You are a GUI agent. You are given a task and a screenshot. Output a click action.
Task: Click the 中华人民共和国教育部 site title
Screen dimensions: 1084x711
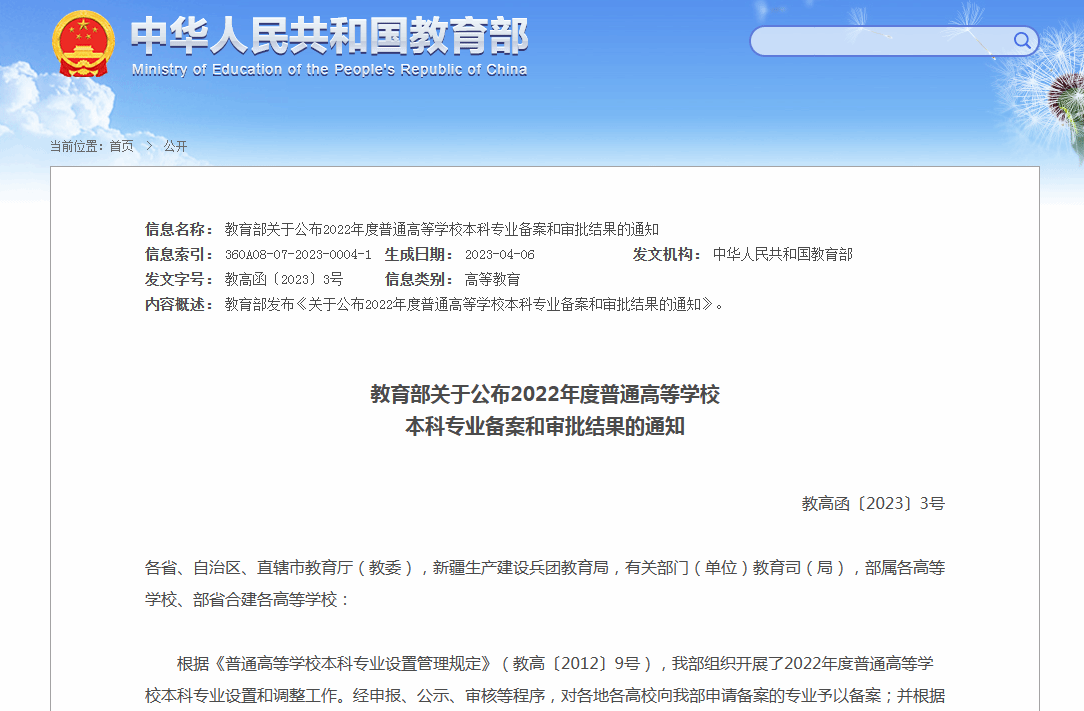click(329, 37)
